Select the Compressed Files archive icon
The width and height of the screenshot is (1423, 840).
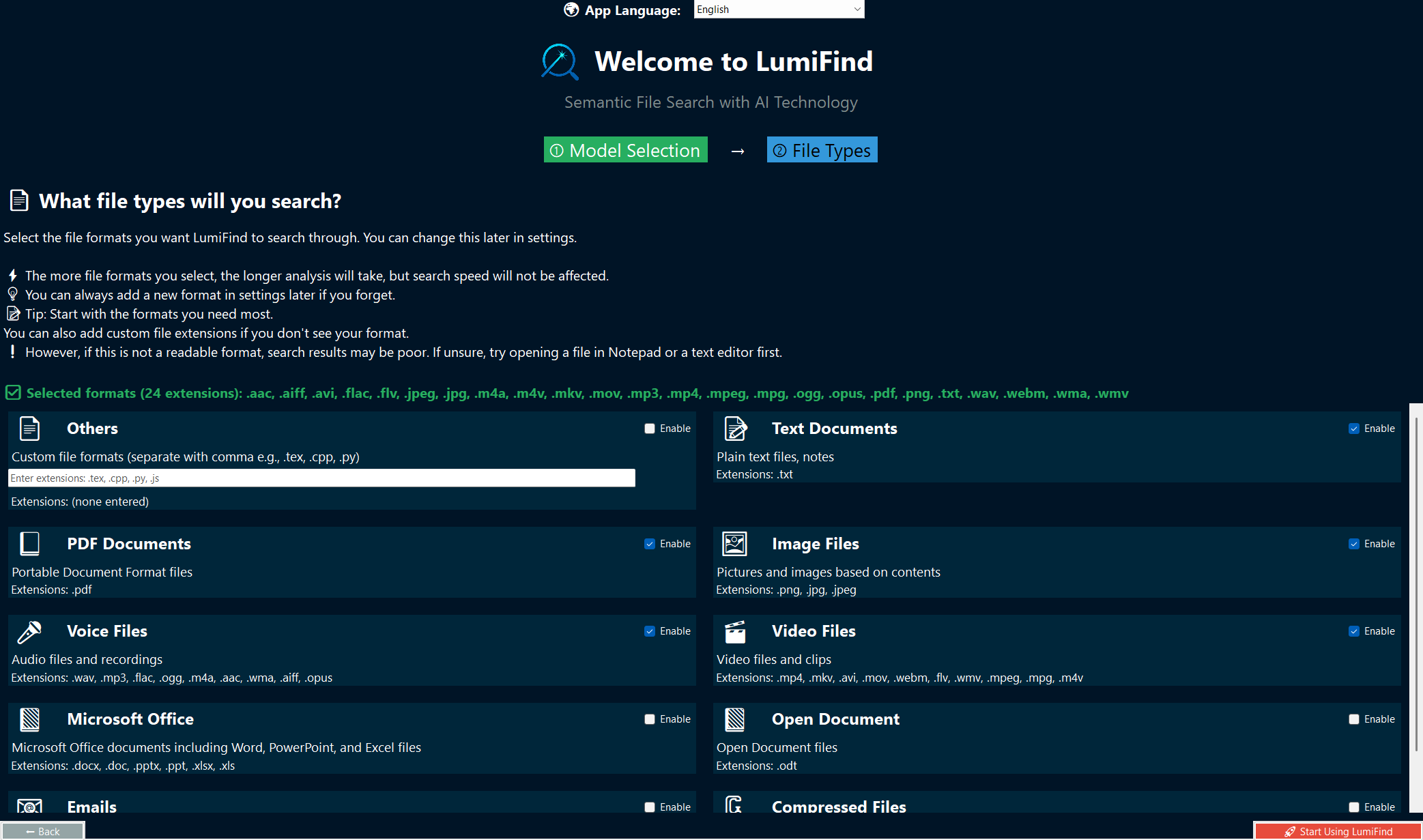(x=734, y=806)
